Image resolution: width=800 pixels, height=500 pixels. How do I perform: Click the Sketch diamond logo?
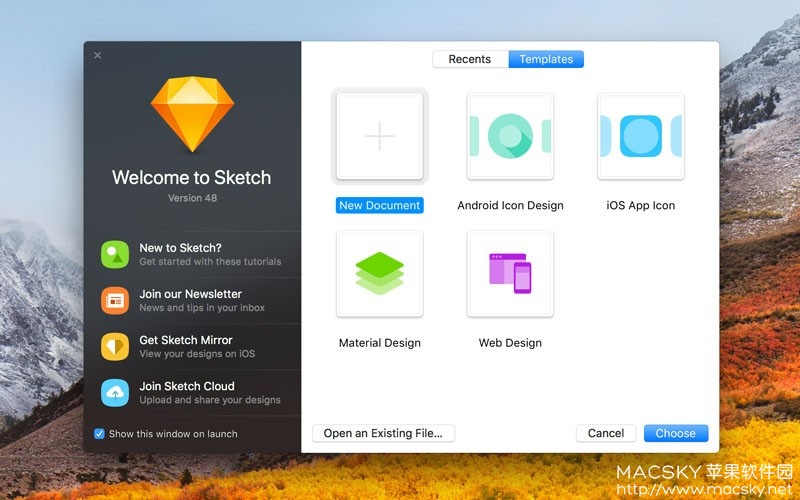coord(192,114)
